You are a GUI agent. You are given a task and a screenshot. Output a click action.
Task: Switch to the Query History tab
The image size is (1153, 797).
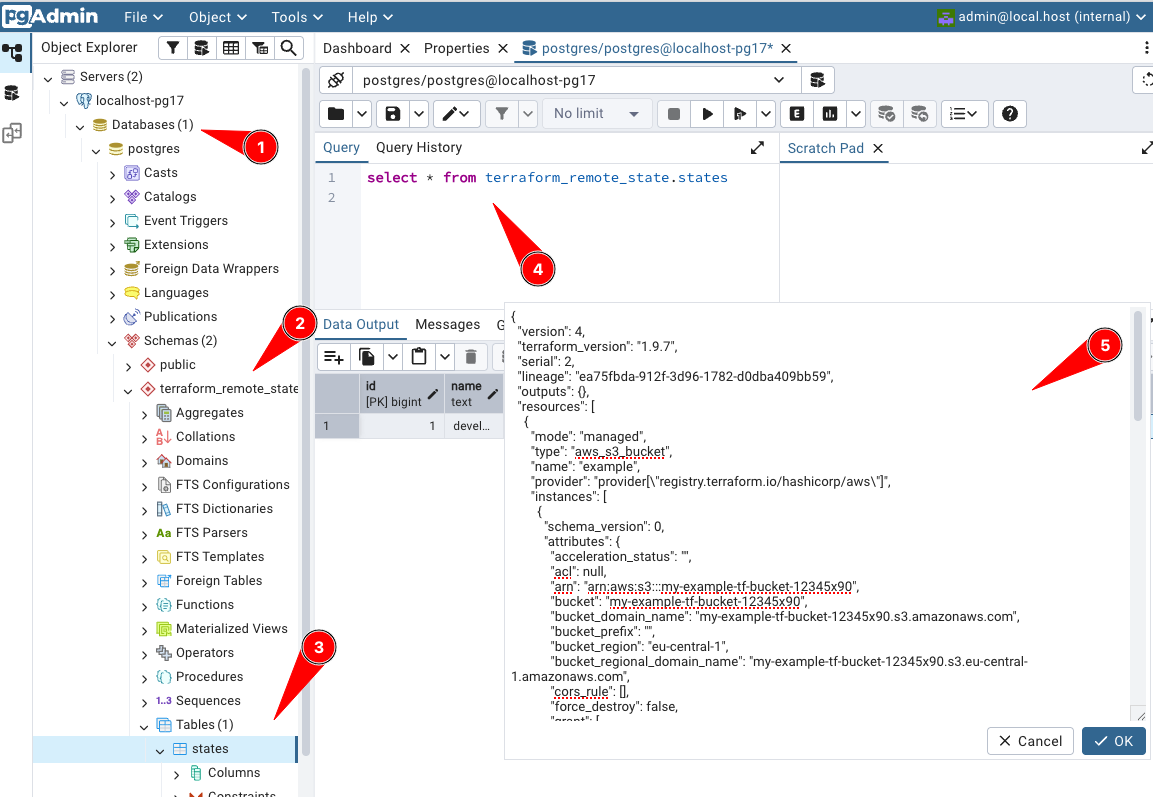pos(420,146)
